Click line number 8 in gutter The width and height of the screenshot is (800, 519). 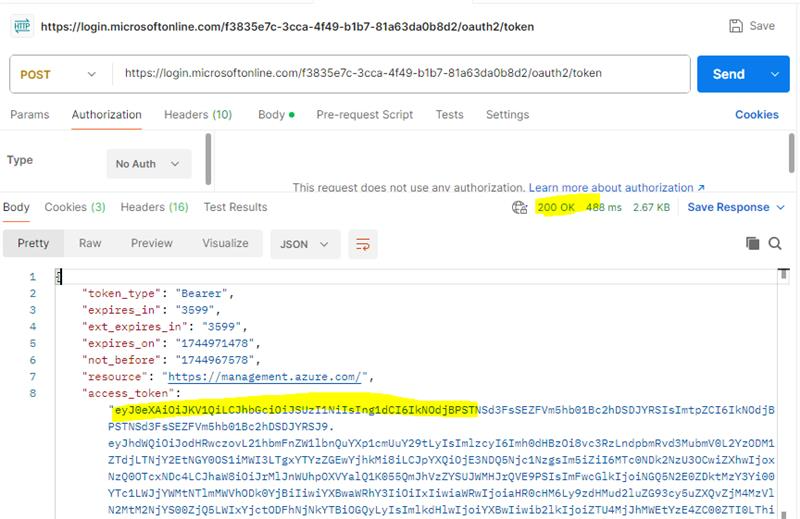click(33, 393)
